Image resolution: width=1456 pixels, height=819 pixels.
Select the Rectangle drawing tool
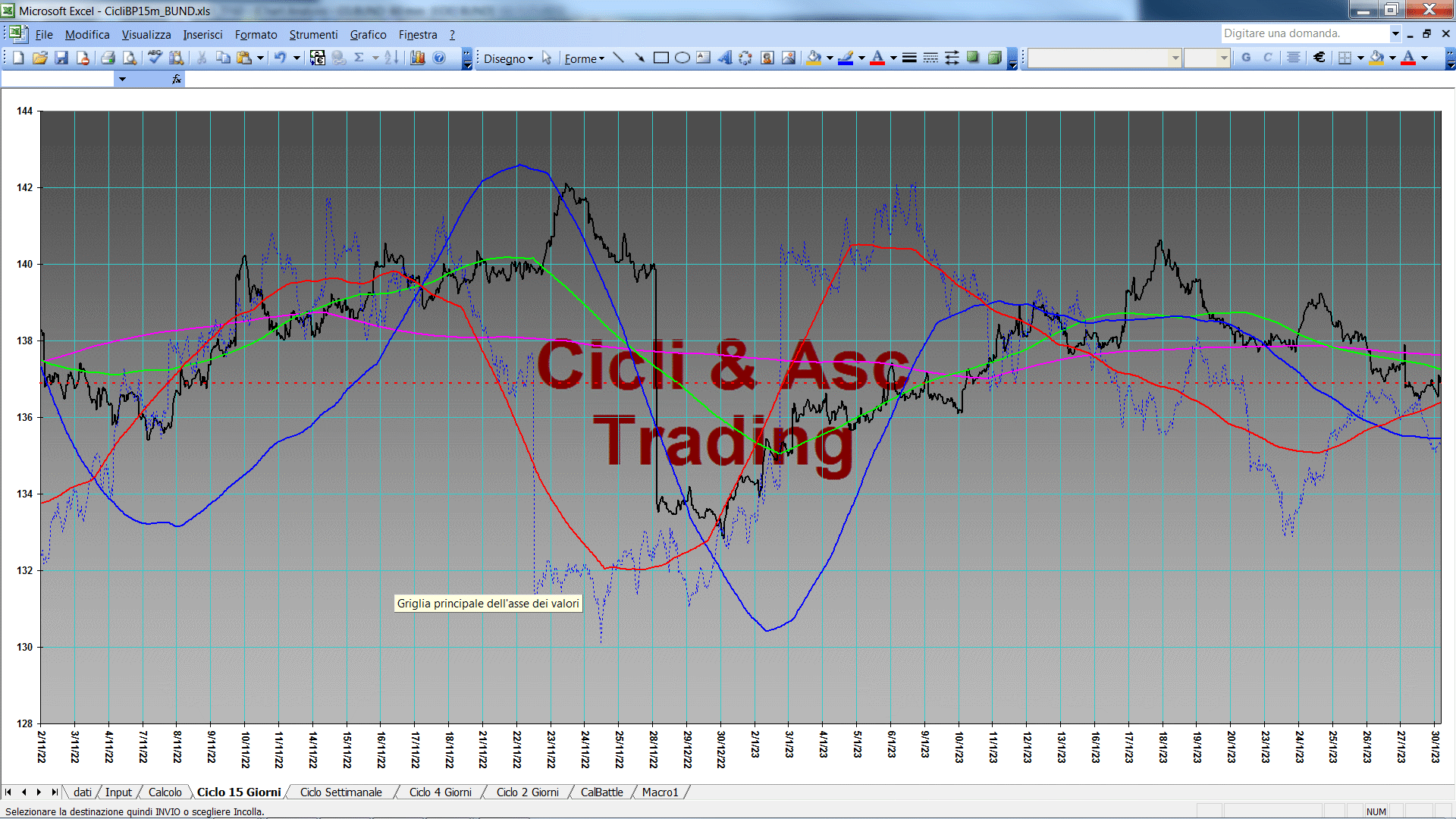coord(661,58)
